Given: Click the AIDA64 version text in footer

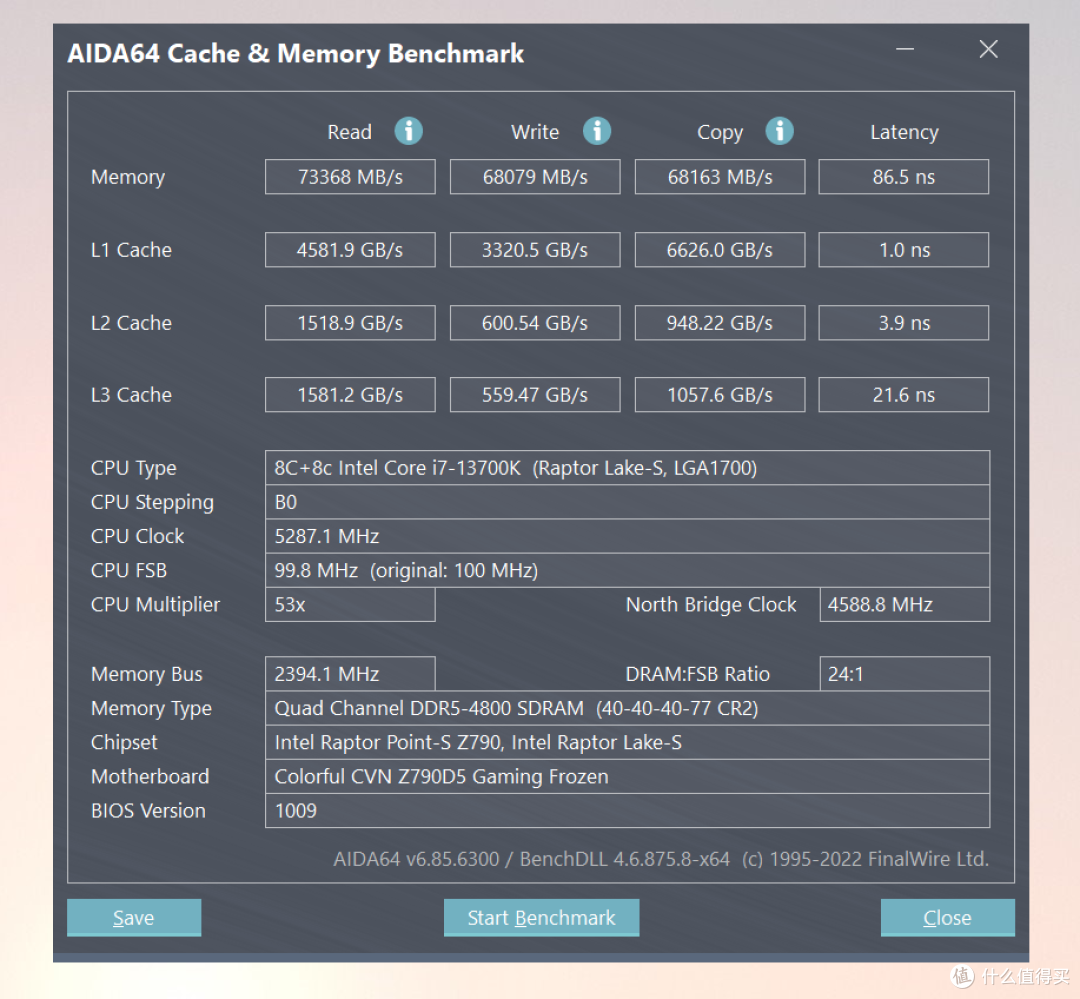Looking at the screenshot, I should point(661,858).
